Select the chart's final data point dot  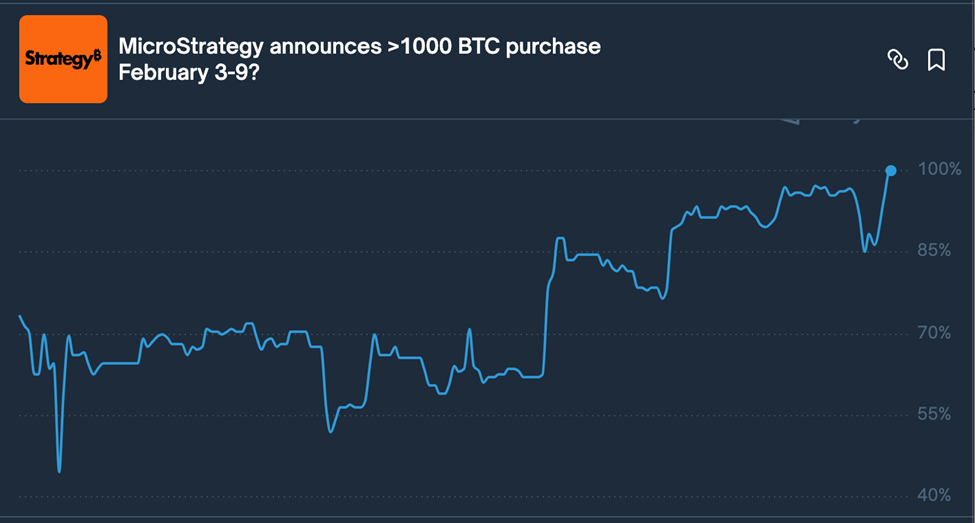891,170
